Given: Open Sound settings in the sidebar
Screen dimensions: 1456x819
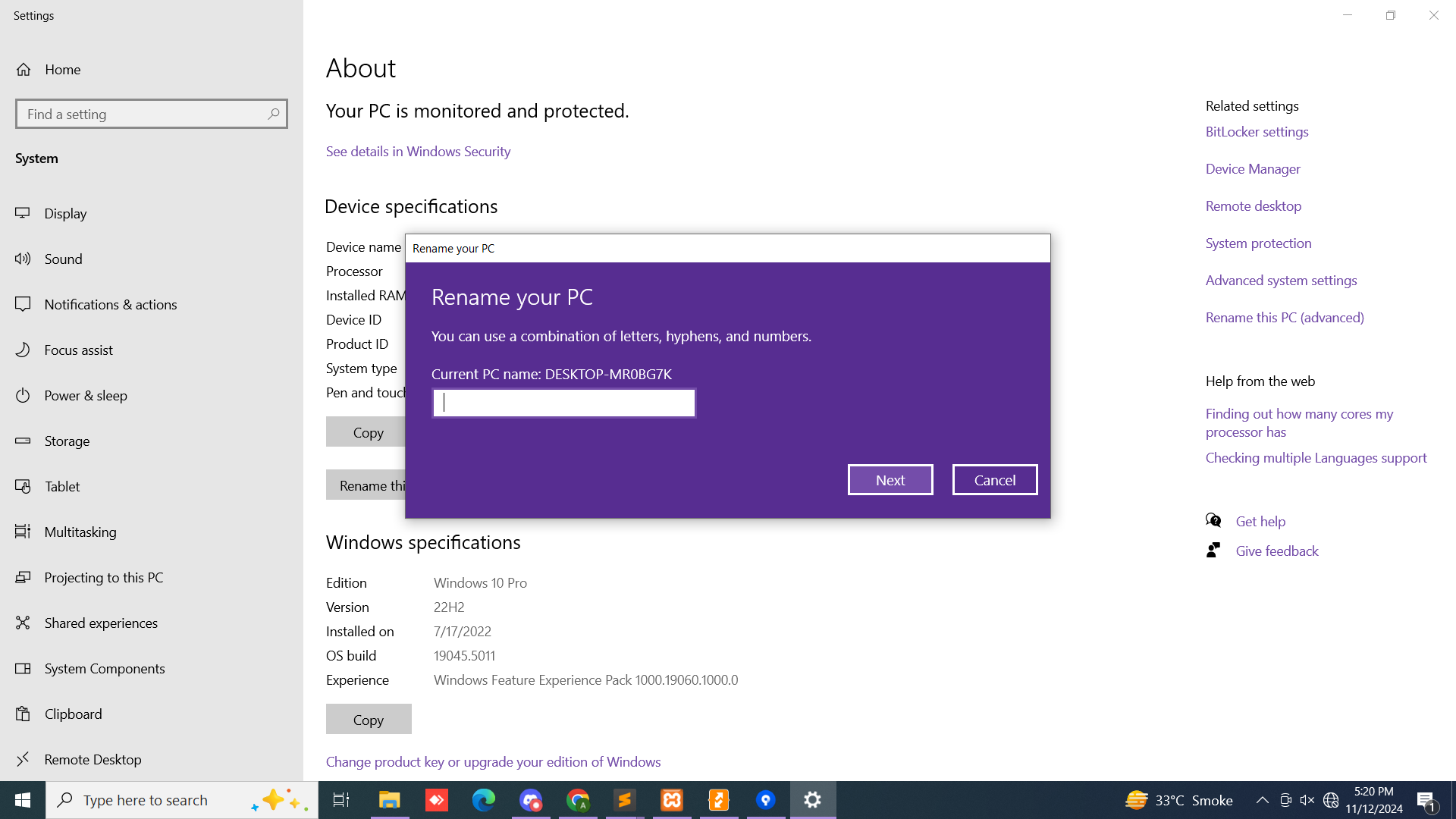Looking at the screenshot, I should tap(64, 259).
